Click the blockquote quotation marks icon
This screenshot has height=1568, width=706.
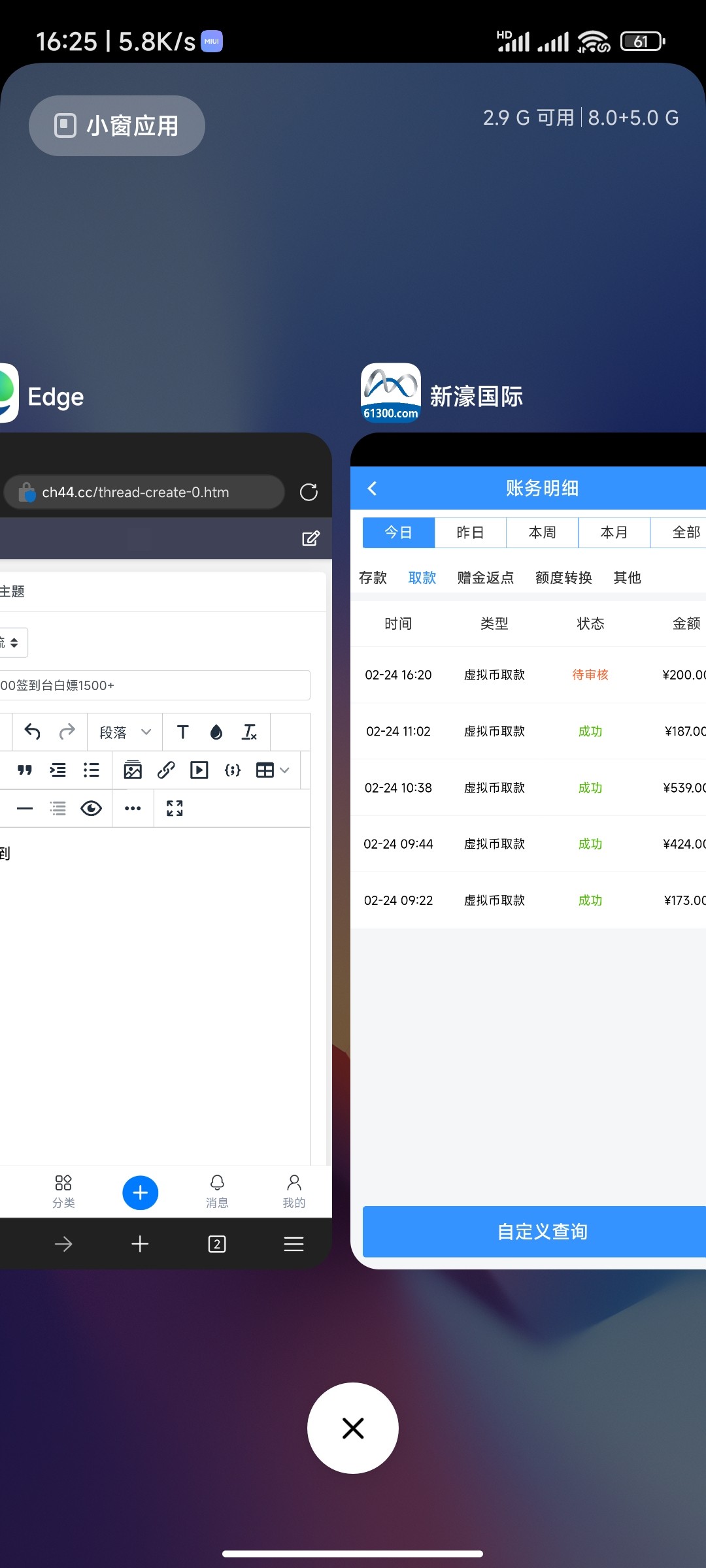click(x=25, y=770)
